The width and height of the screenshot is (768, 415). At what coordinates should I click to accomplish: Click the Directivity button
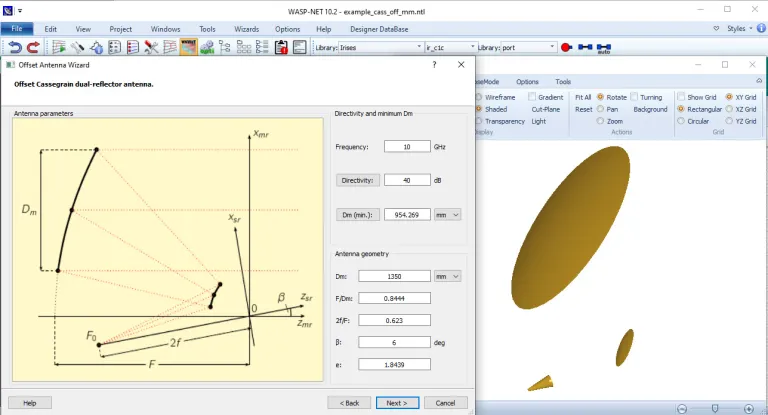358,180
